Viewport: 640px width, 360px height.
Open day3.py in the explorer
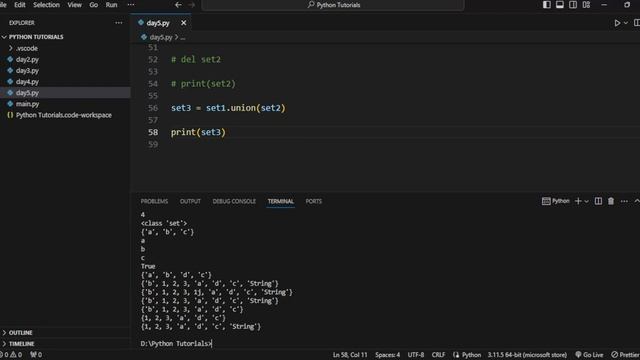(27, 71)
